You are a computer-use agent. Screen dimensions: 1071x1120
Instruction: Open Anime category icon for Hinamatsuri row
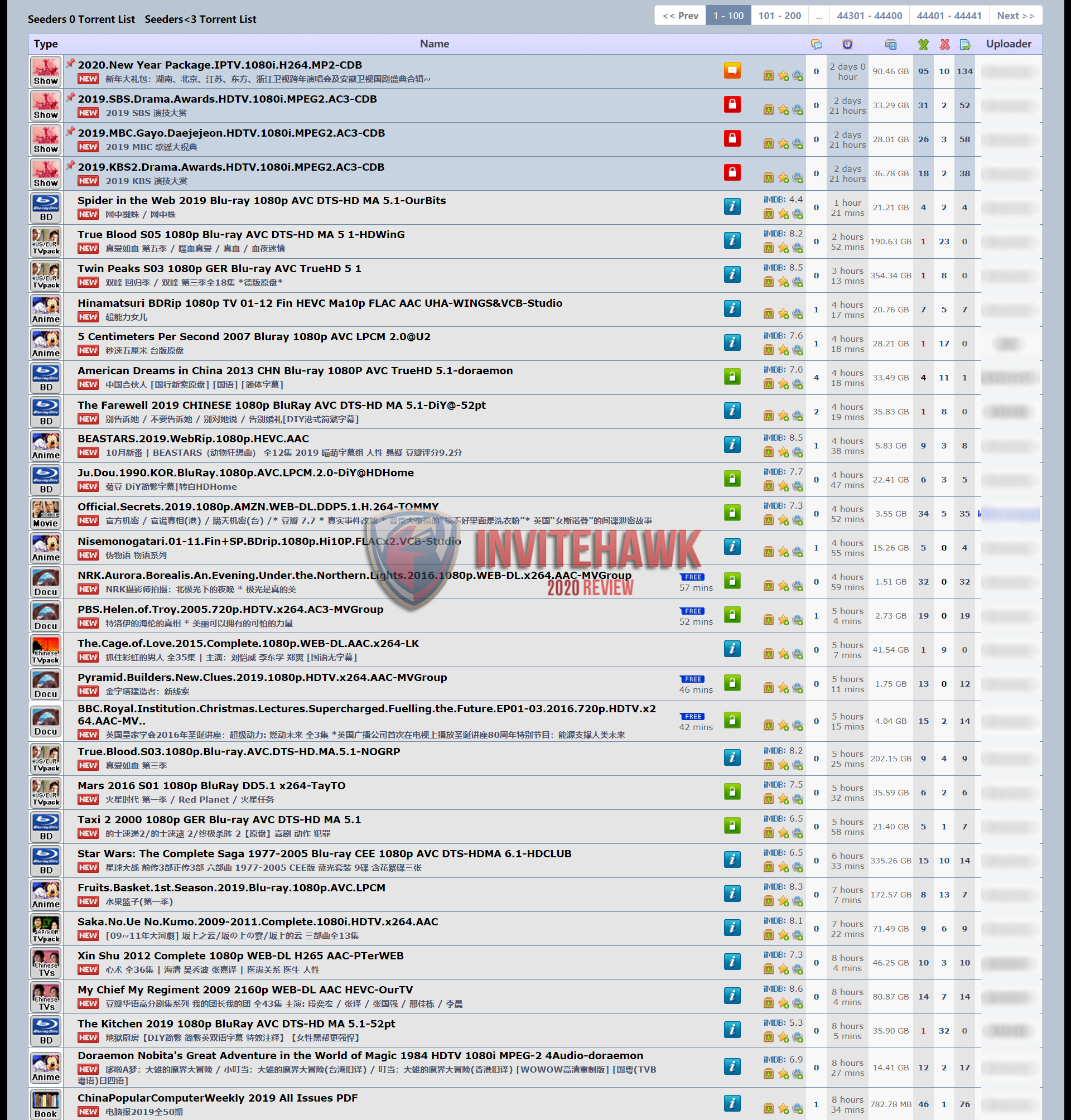click(46, 310)
